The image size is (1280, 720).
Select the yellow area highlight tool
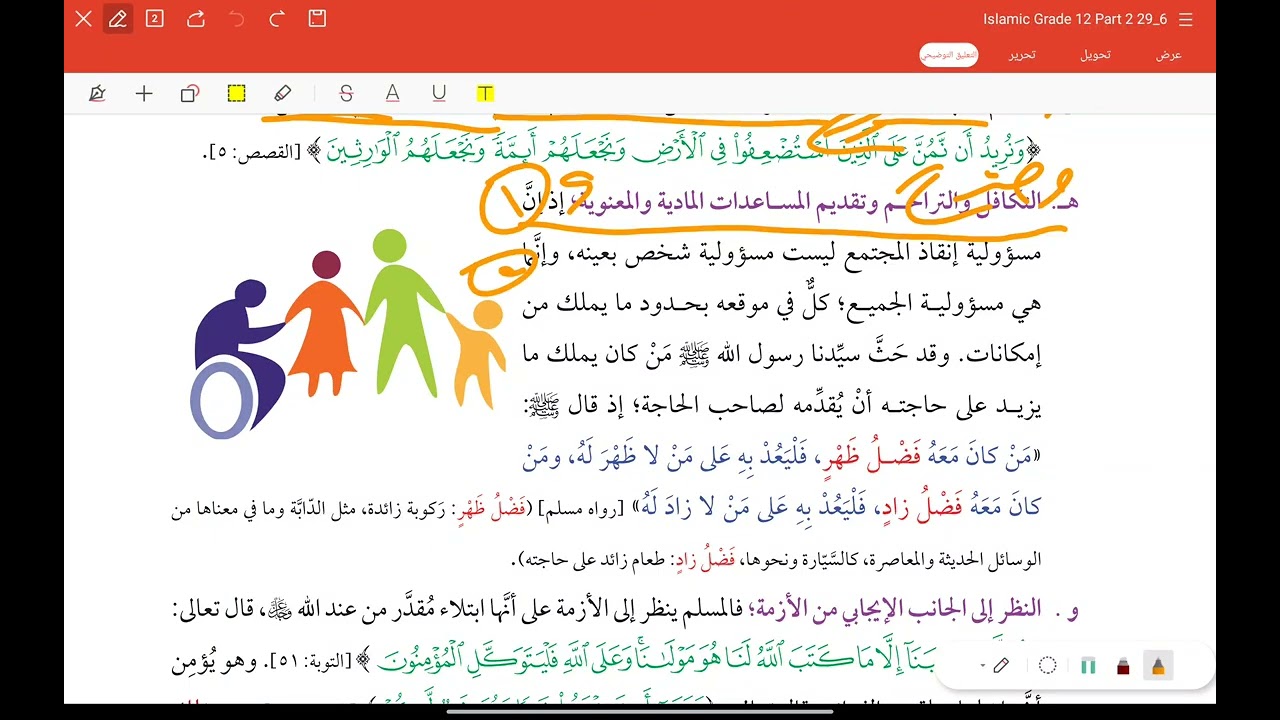pyautogui.click(x=236, y=93)
